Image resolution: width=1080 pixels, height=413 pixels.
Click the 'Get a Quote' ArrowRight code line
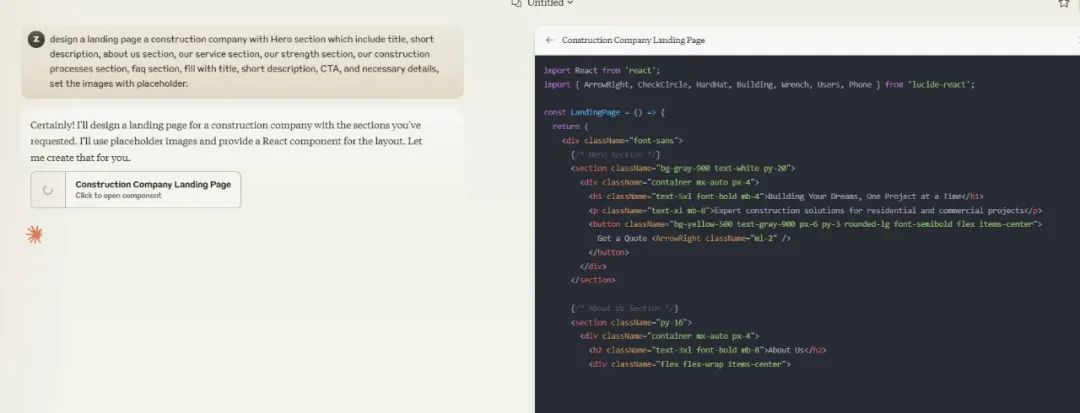point(694,238)
